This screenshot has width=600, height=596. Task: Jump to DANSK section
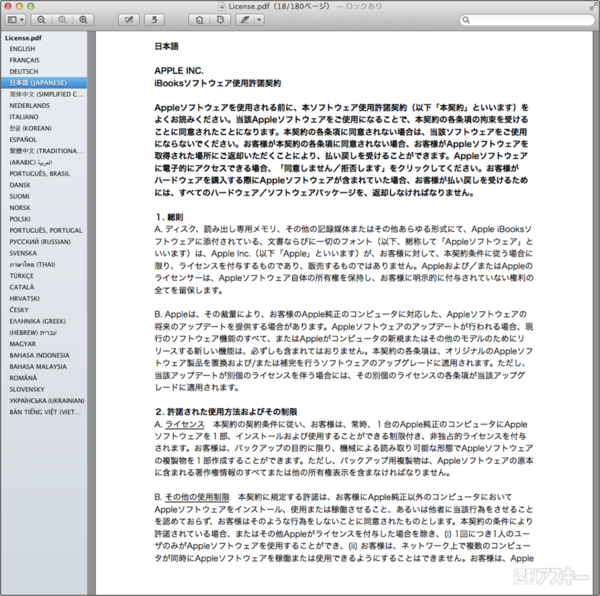pyautogui.click(x=20, y=185)
